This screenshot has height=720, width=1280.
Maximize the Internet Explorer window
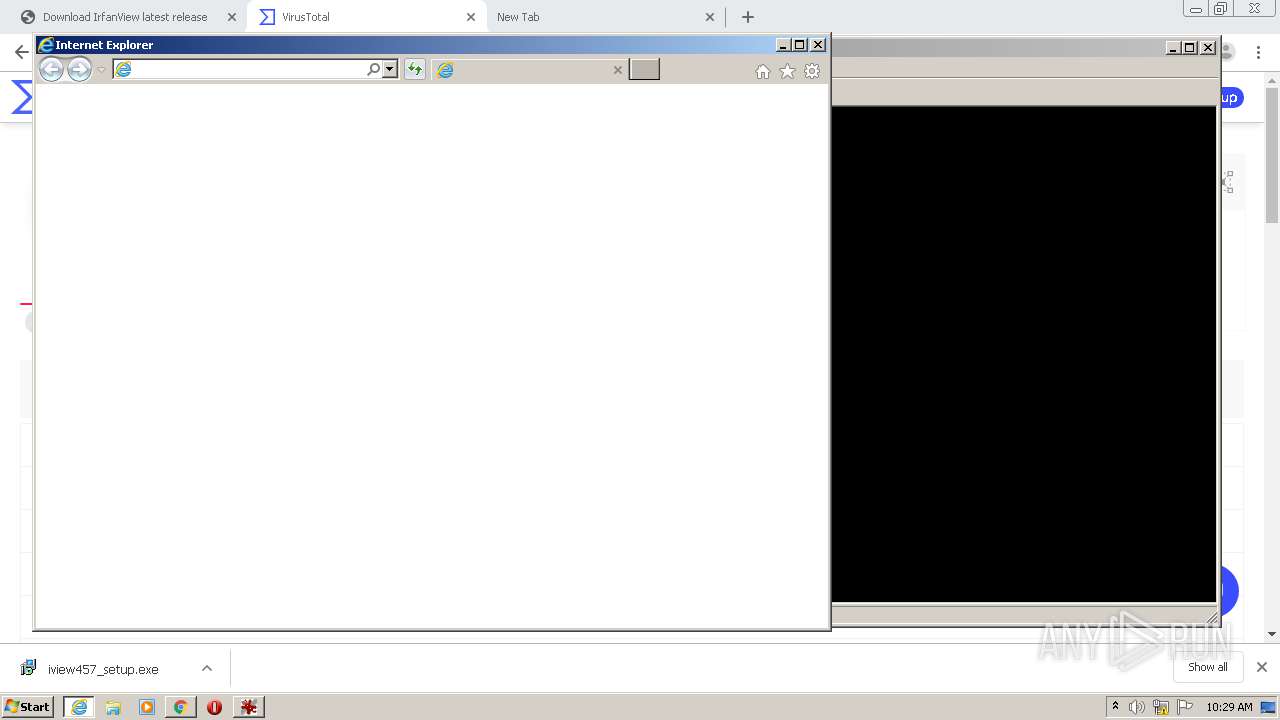tap(800, 45)
